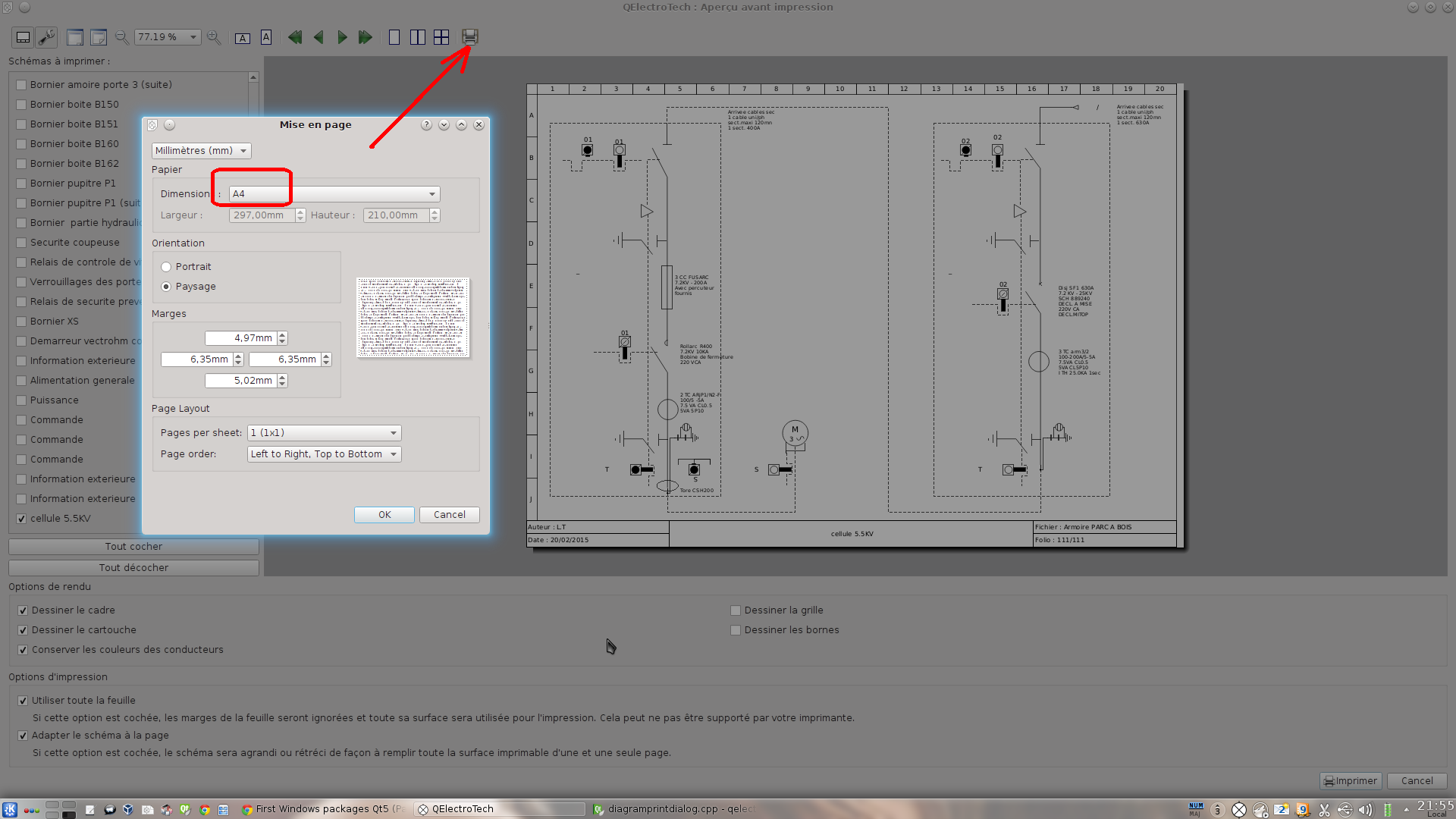The image size is (1456, 819).
Task: Zoom in with the magnifier plus icon
Action: (214, 37)
